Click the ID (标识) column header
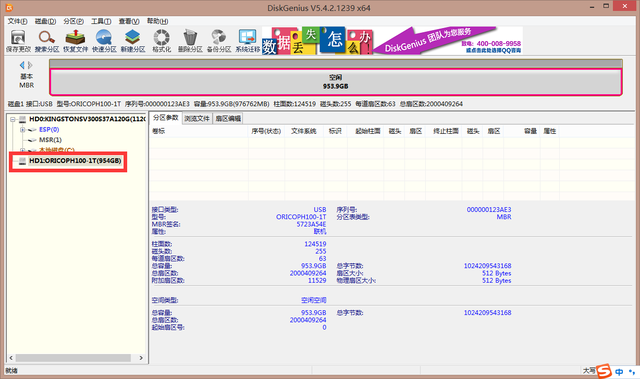Viewport: 640px width, 379px height. (335, 131)
